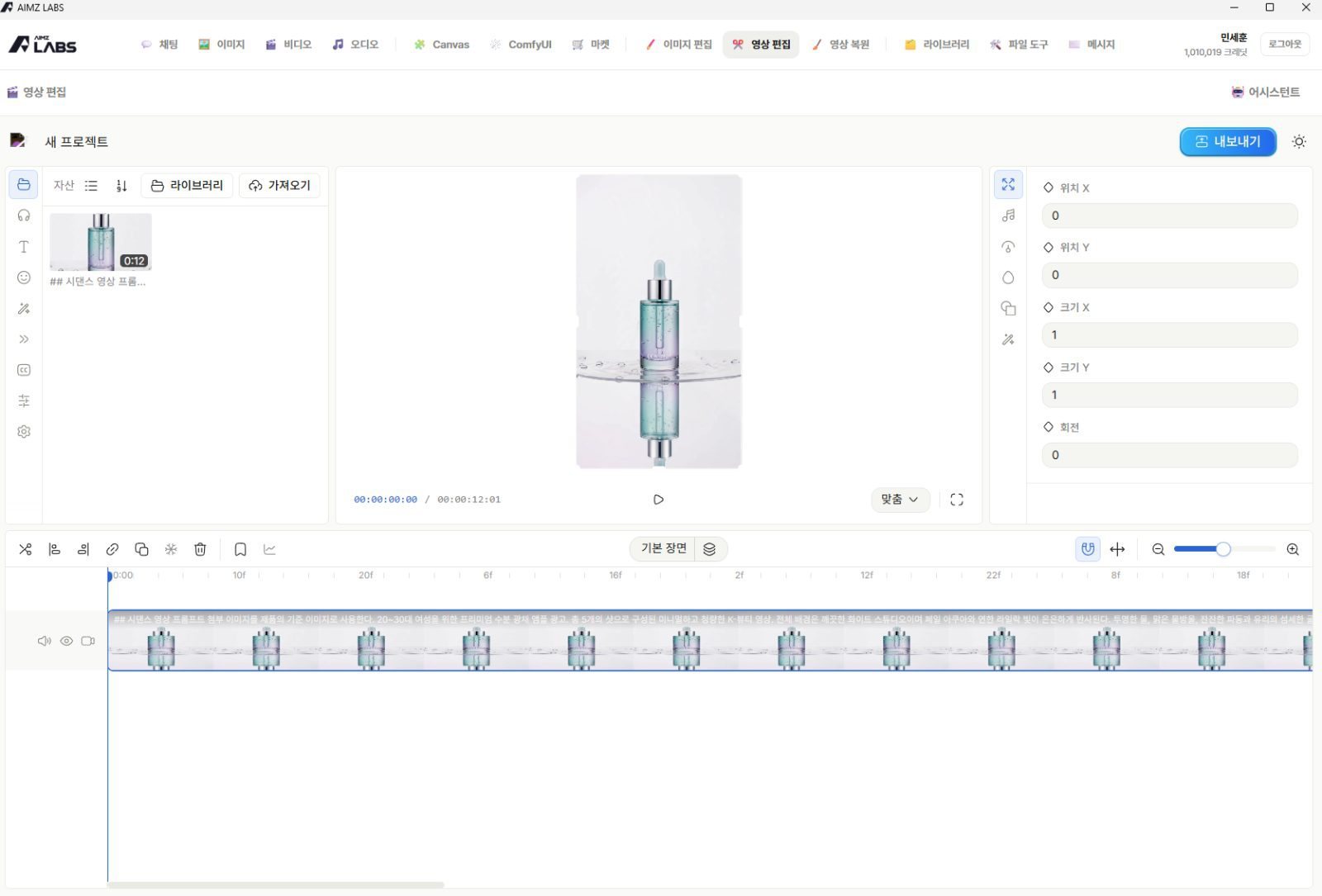
Task: Select the transform properties tab icon
Action: point(1008,184)
